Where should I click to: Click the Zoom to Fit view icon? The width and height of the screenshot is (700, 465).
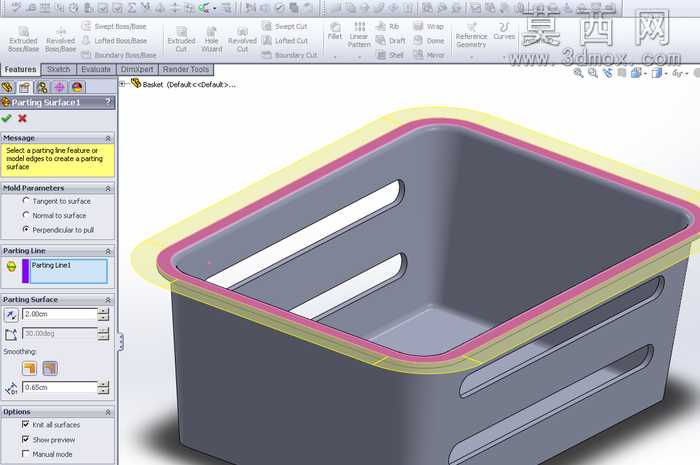tap(578, 73)
